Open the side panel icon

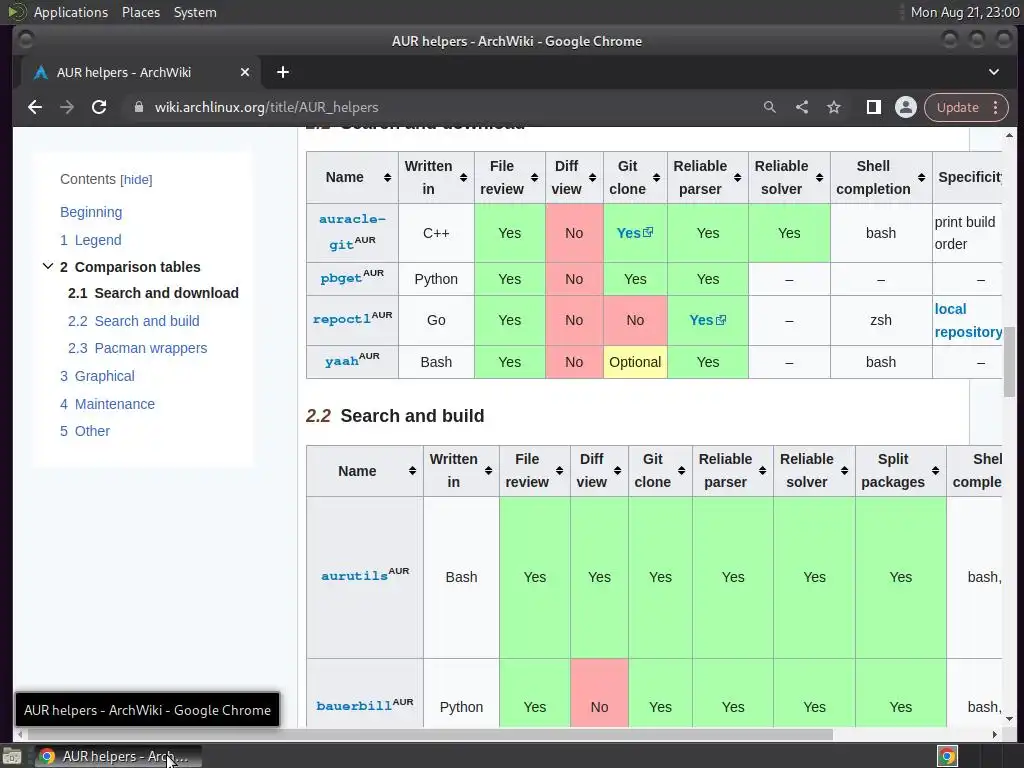(x=874, y=107)
